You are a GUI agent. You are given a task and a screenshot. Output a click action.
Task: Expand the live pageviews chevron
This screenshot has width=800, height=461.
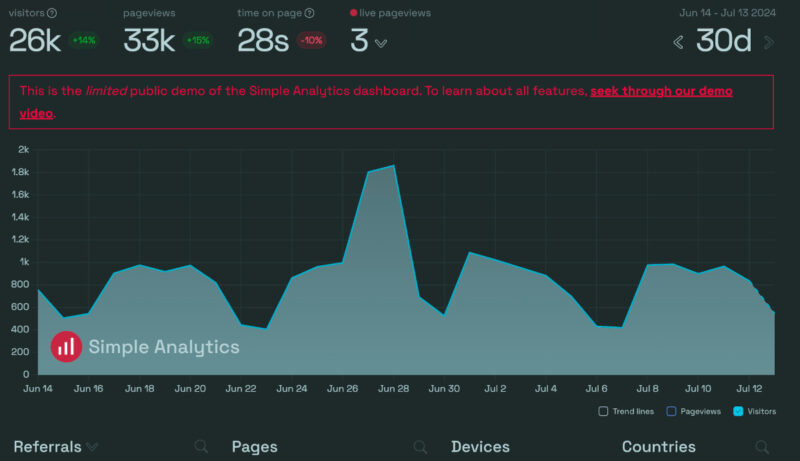tap(381, 43)
